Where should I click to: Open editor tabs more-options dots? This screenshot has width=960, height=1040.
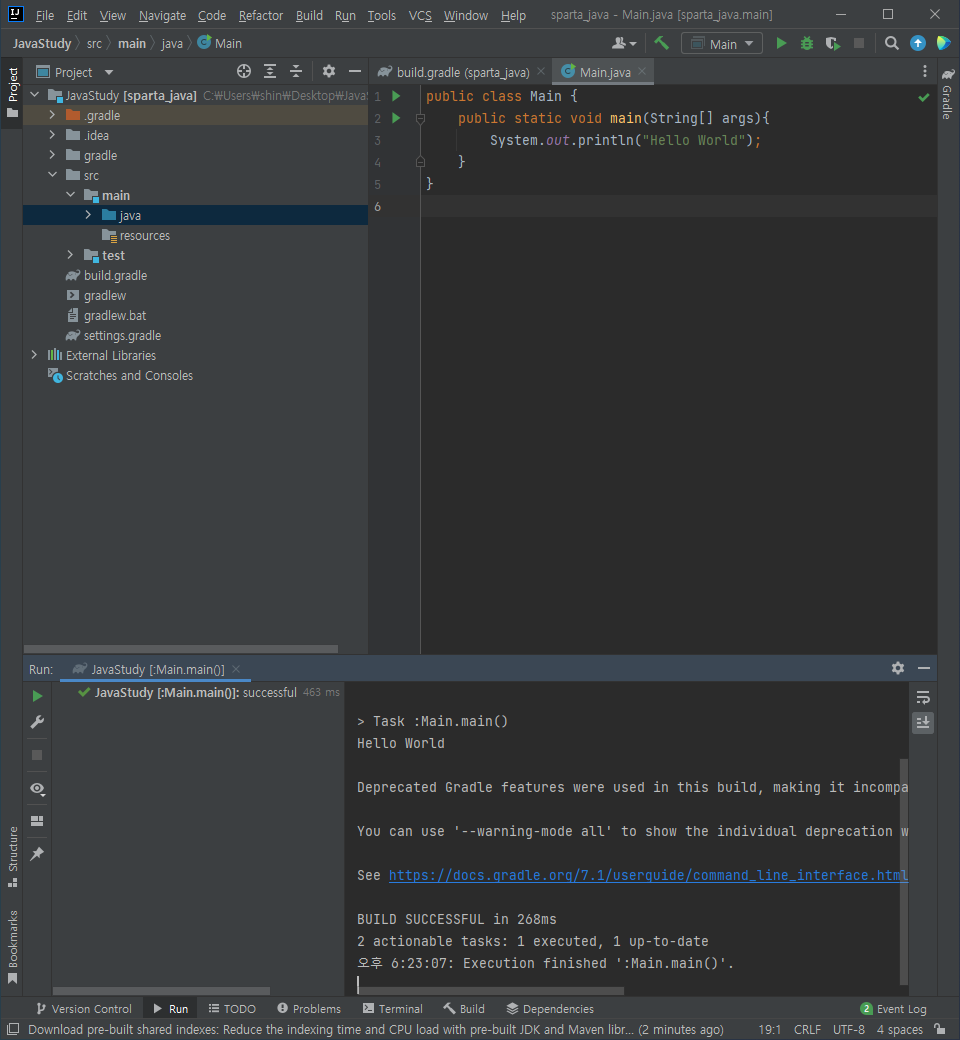[925, 72]
